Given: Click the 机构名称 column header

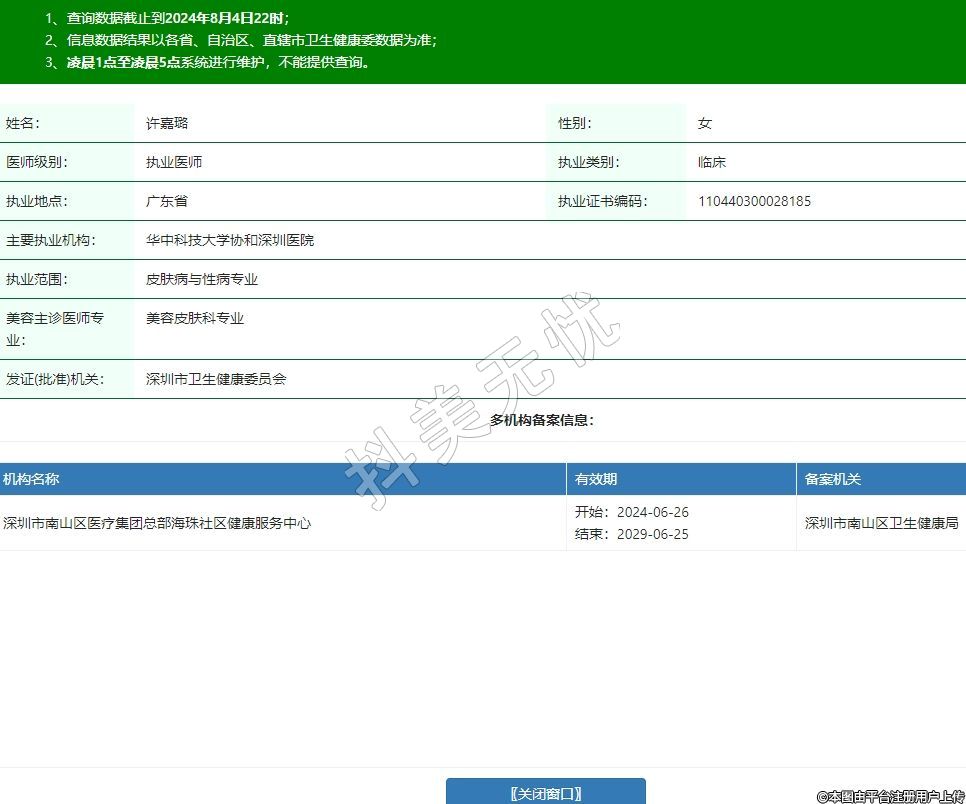Looking at the screenshot, I should pos(31,479).
